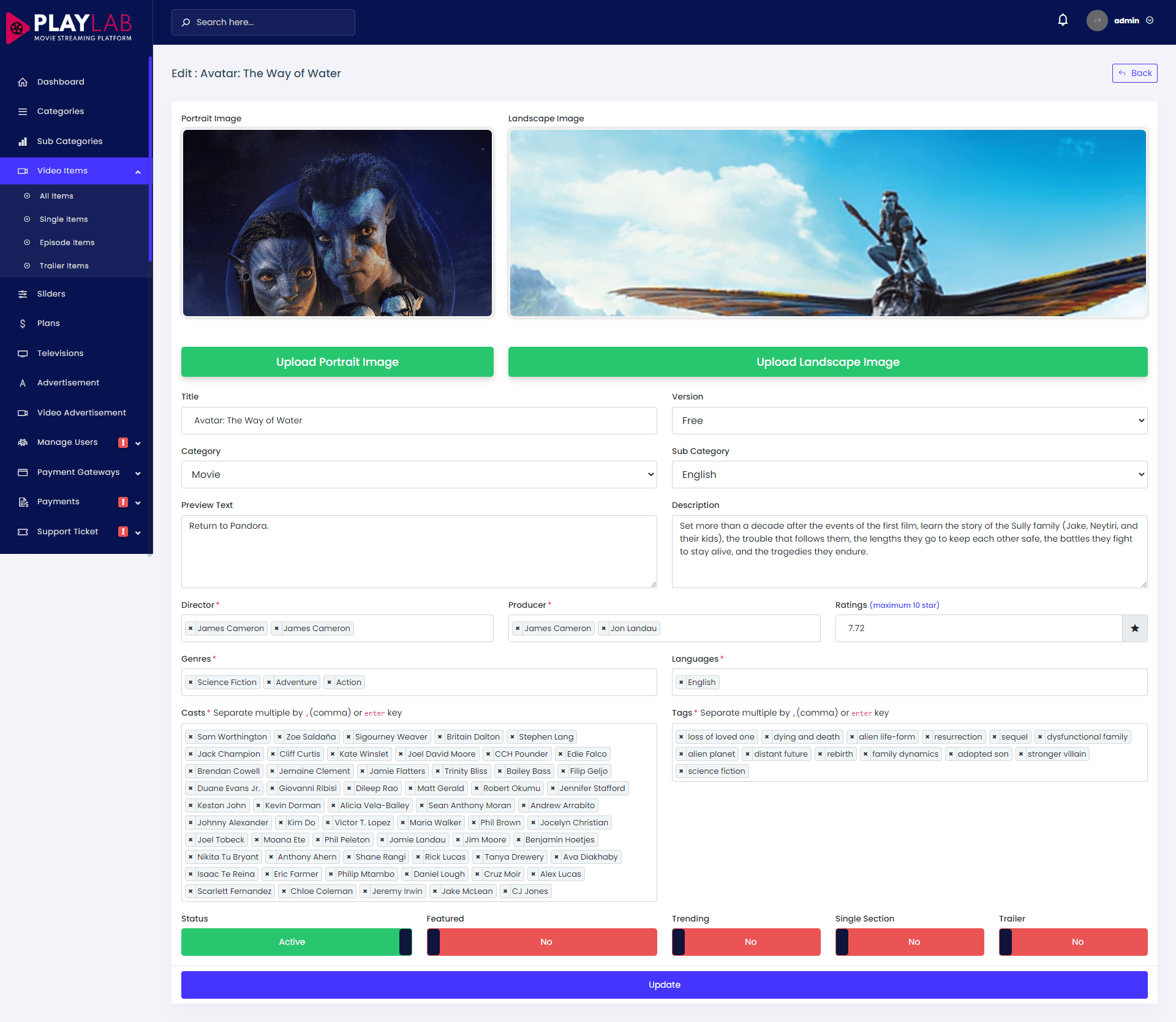Remove the 'rebirth' tag

pyautogui.click(x=820, y=754)
